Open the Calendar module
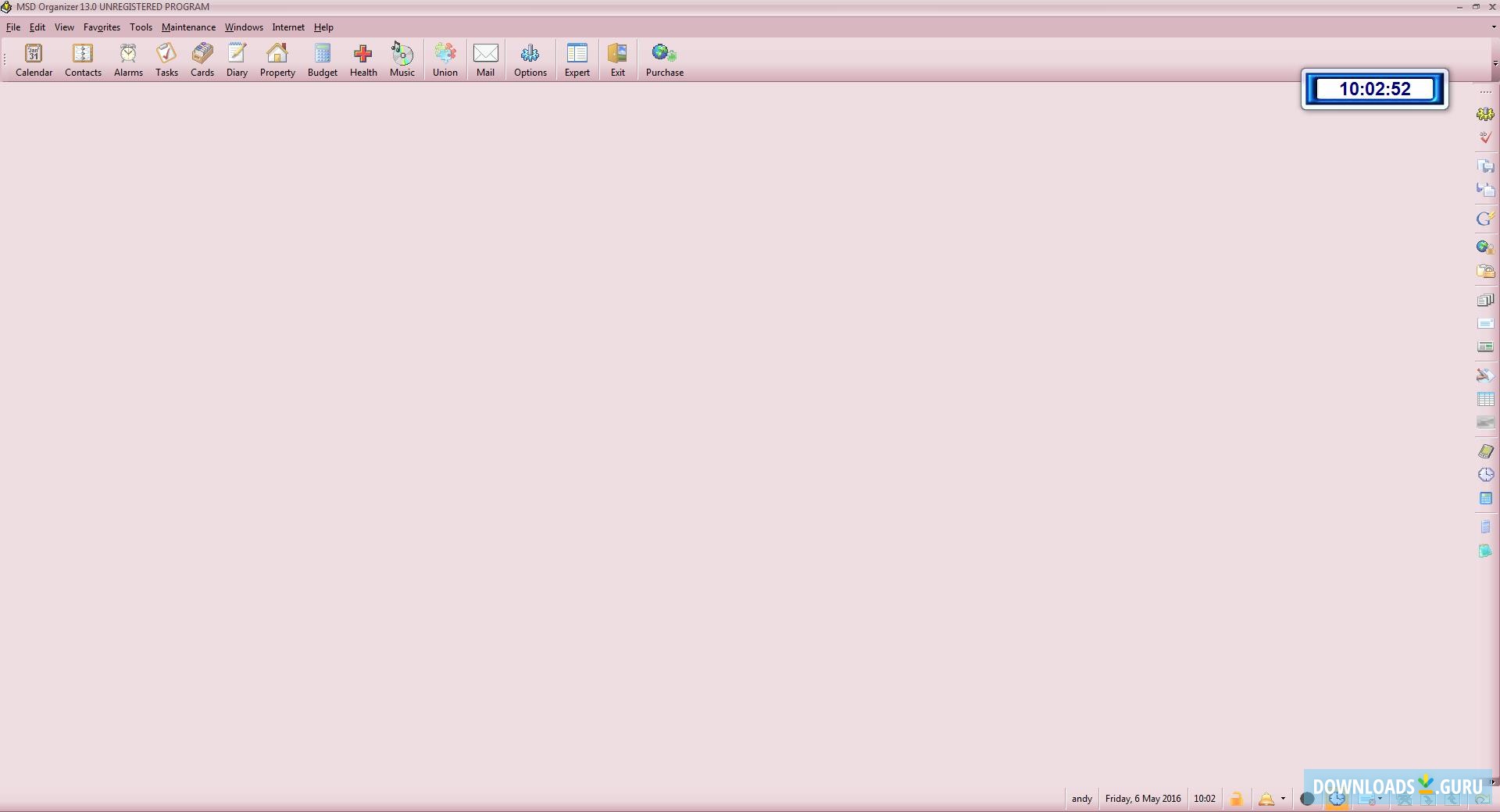This screenshot has width=1500, height=812. tap(34, 60)
